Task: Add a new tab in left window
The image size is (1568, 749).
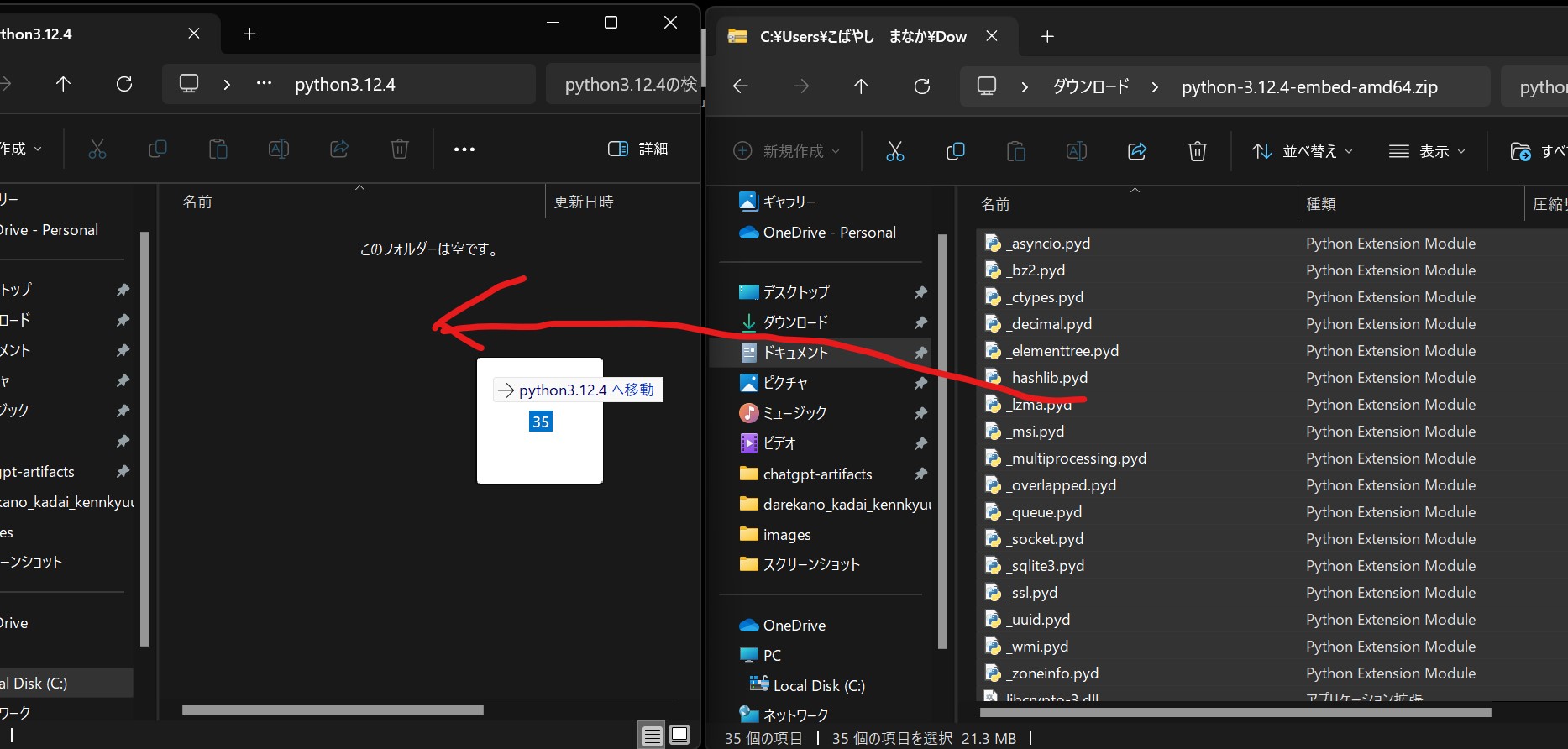Action: pyautogui.click(x=249, y=34)
